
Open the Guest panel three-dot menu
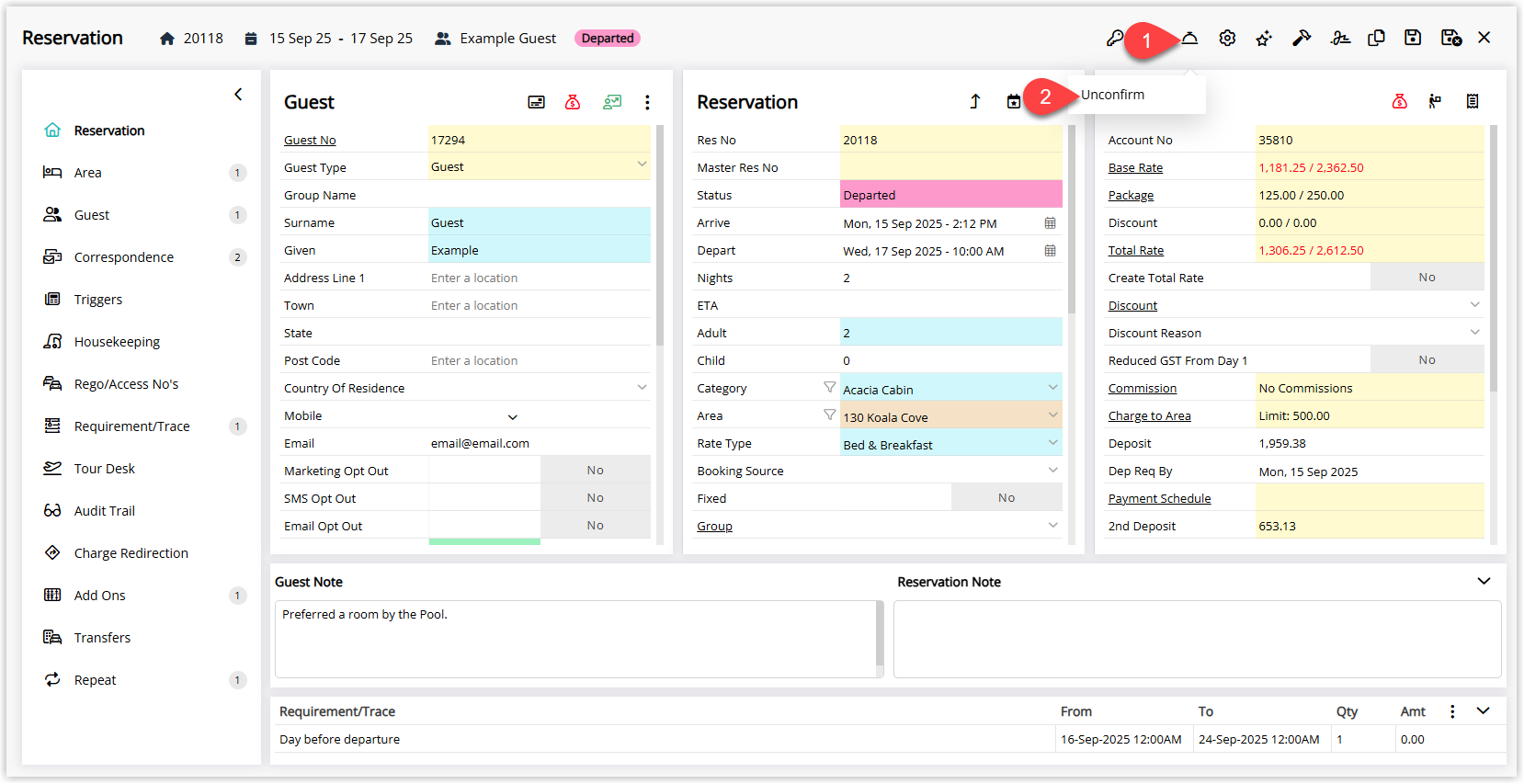[x=647, y=102]
